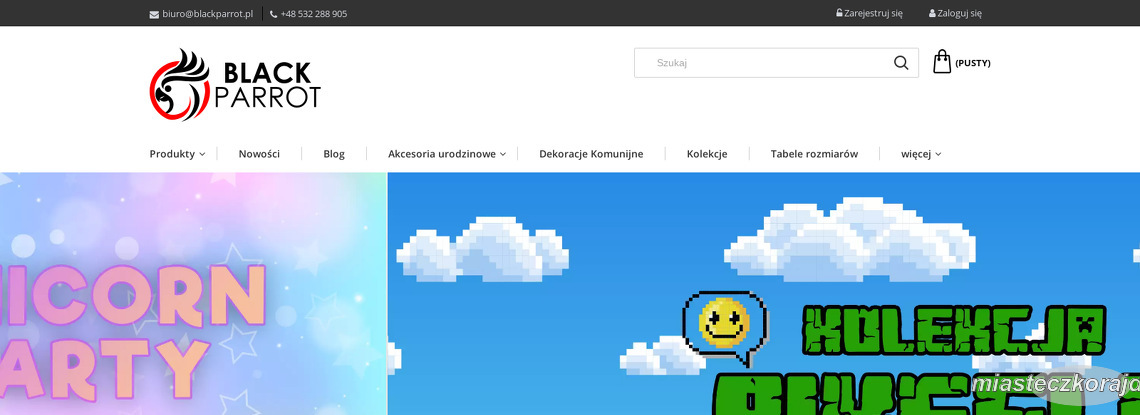1140x415 pixels.
Task: Click the user login icon
Action: coord(932,13)
